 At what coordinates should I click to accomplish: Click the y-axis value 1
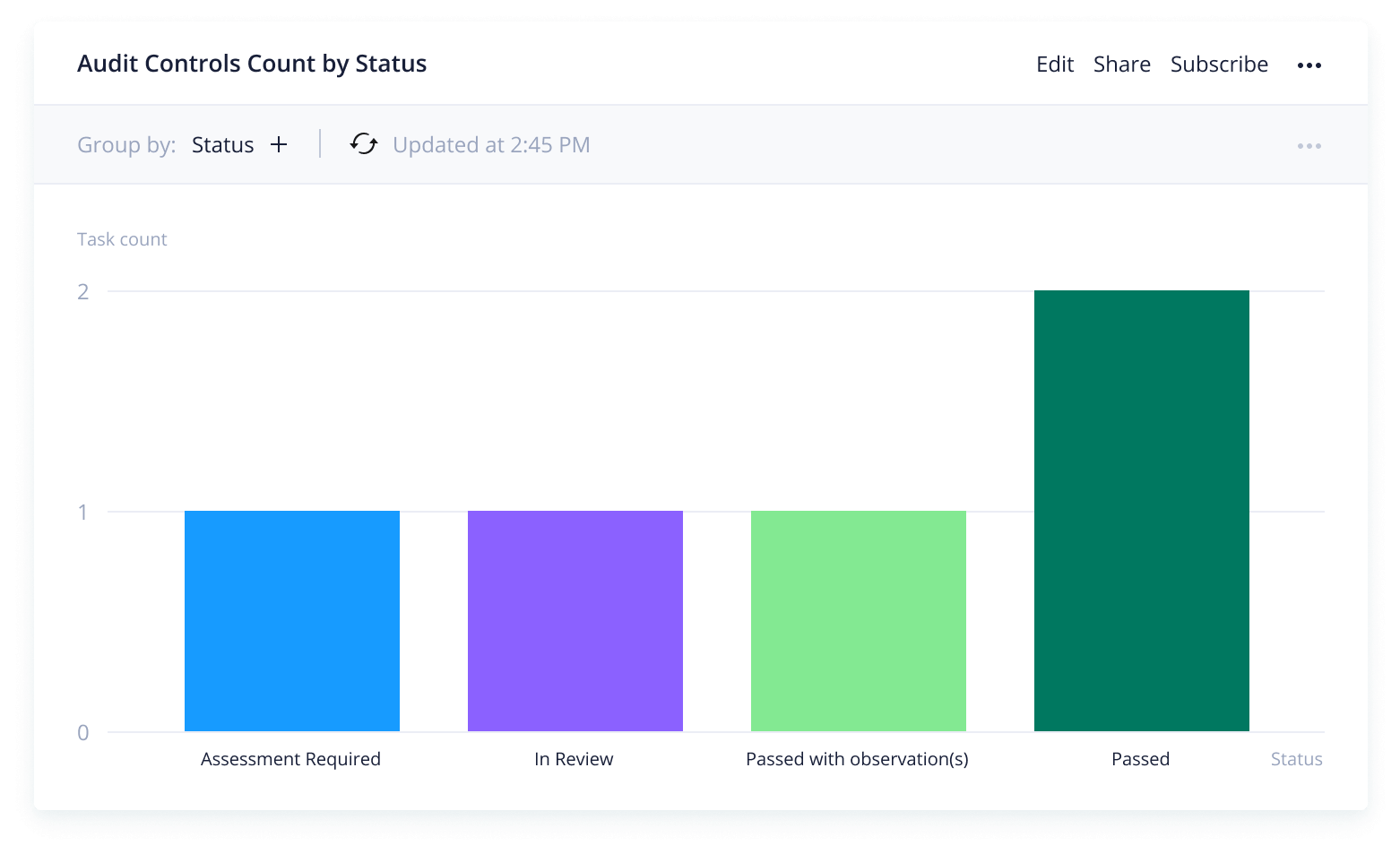pyautogui.click(x=83, y=512)
